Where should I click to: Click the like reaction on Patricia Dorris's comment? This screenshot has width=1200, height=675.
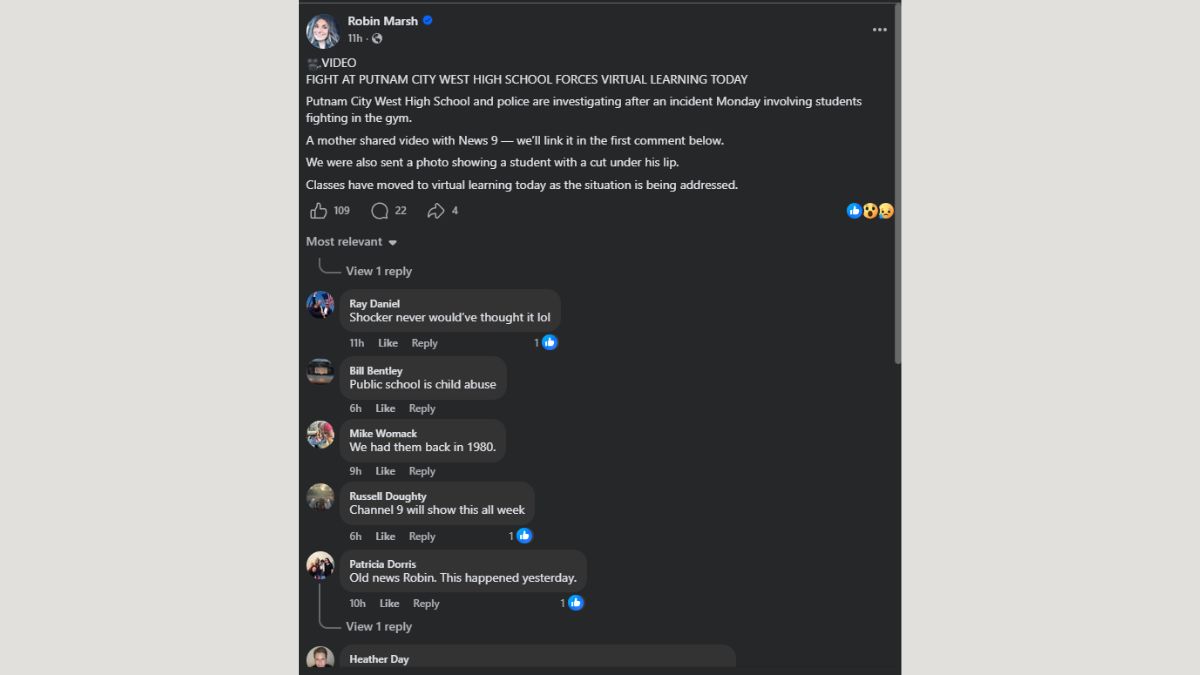(575, 603)
